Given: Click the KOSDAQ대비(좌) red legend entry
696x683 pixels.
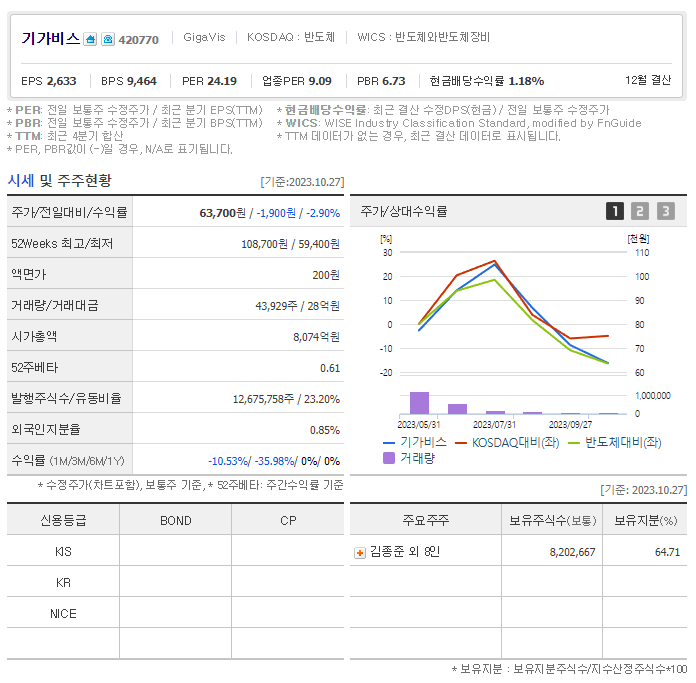Looking at the screenshot, I should pos(507,443).
